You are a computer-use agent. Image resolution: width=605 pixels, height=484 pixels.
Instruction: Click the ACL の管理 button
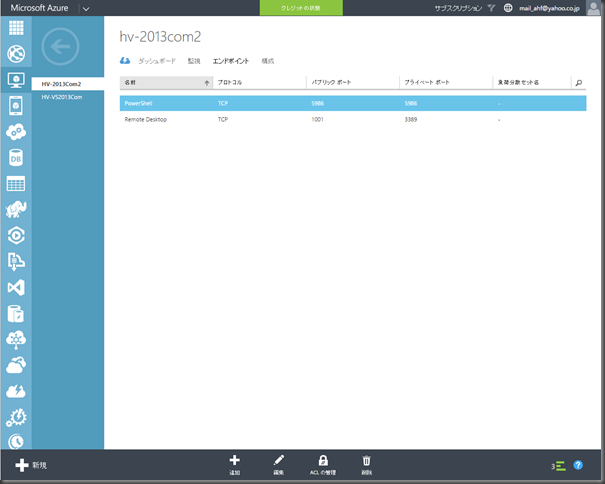[323, 465]
